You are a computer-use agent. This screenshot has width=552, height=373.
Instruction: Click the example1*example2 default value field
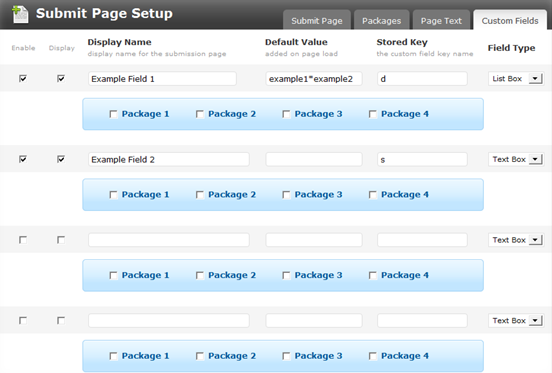click(x=314, y=78)
